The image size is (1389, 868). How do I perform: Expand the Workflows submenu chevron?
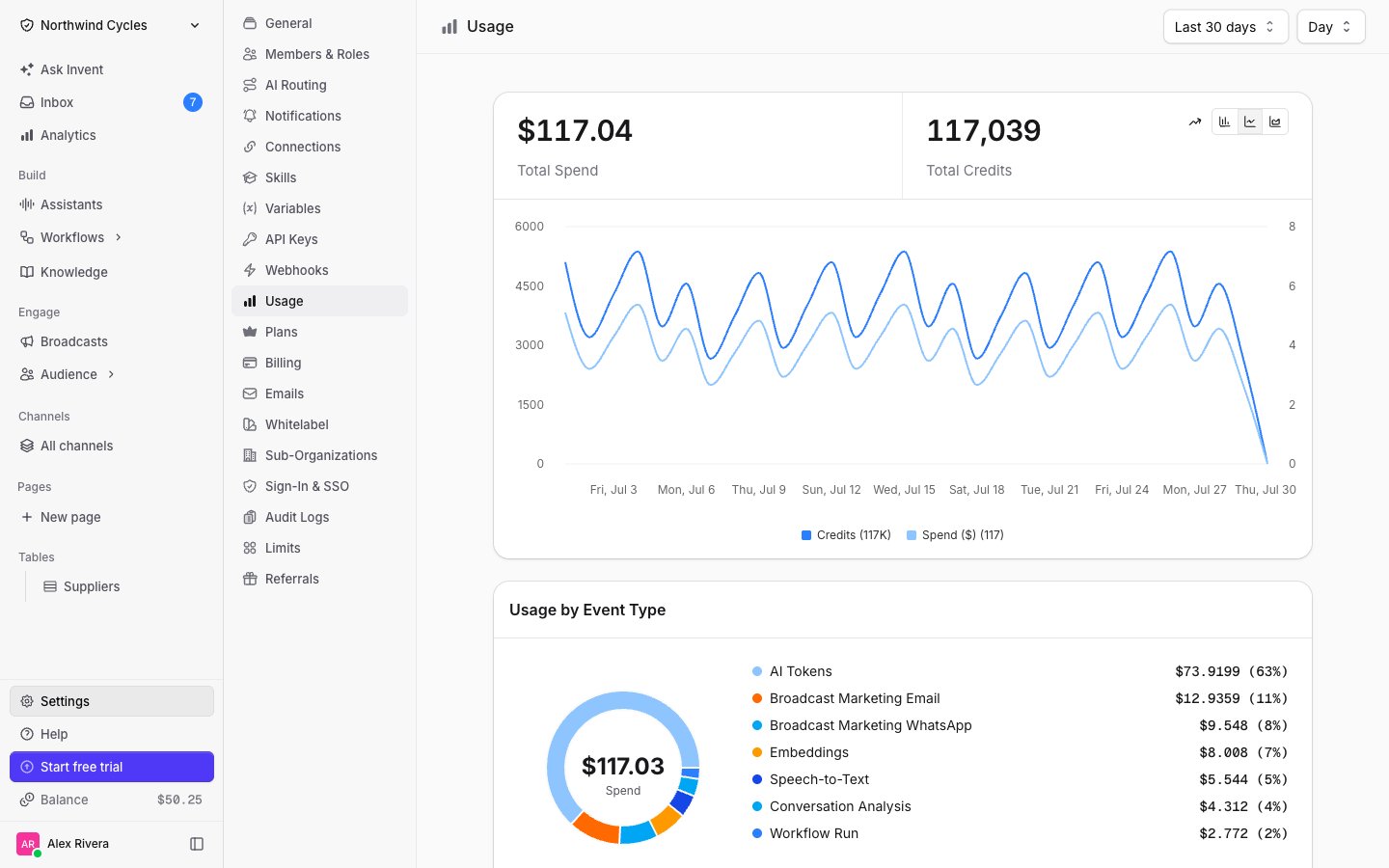point(119,237)
